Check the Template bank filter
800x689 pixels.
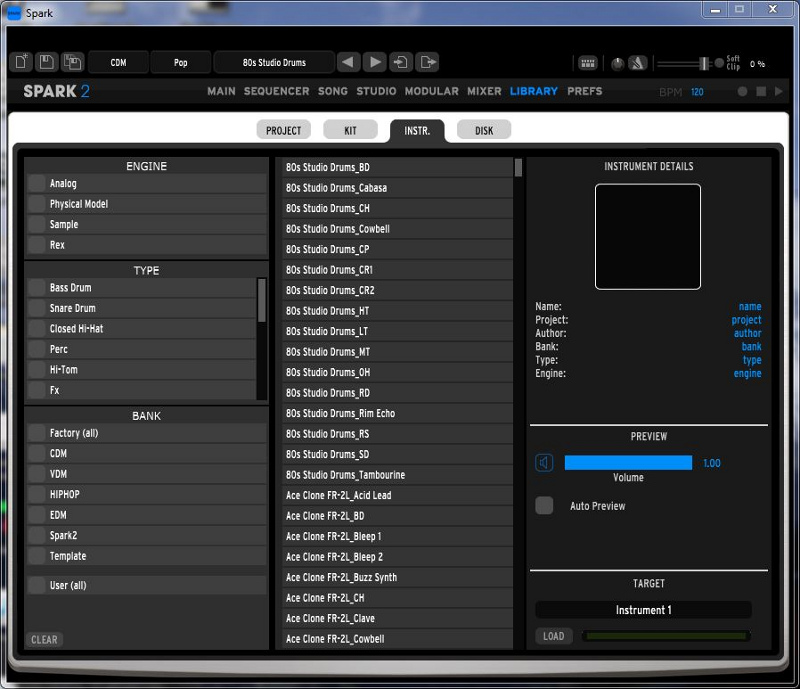[37, 556]
